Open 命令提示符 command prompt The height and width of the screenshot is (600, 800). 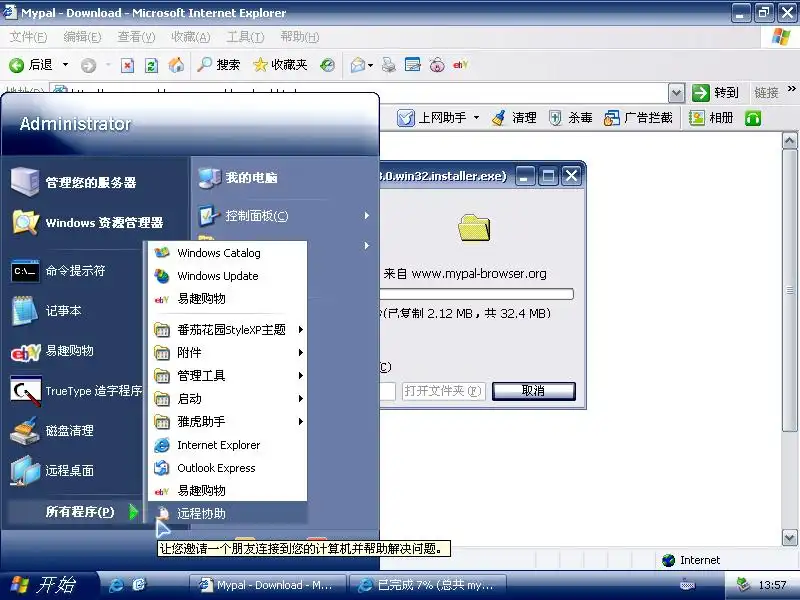tap(58, 270)
